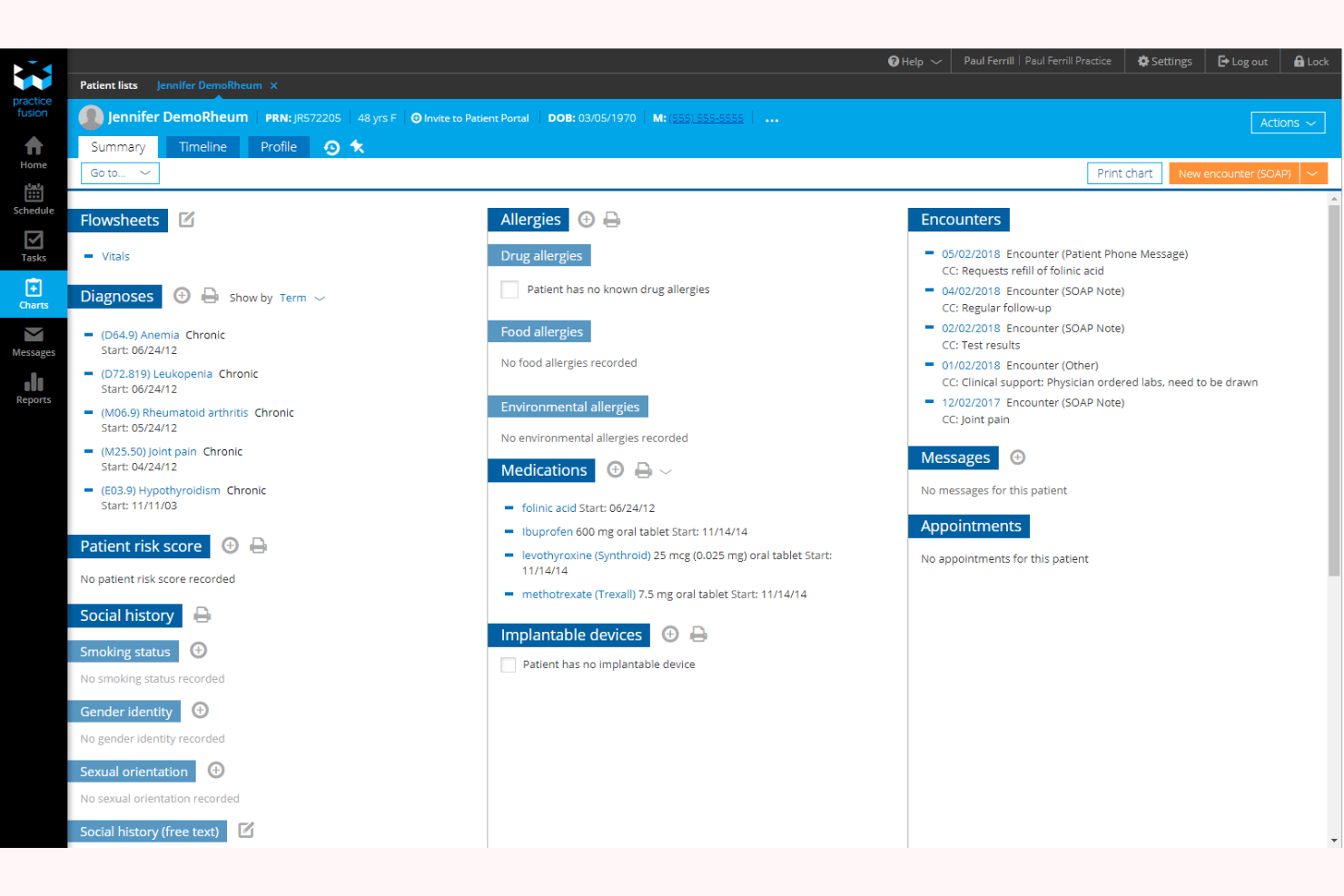Viewport: 1344px width, 896px height.
Task: Print the Allergies list
Action: [x=612, y=219]
